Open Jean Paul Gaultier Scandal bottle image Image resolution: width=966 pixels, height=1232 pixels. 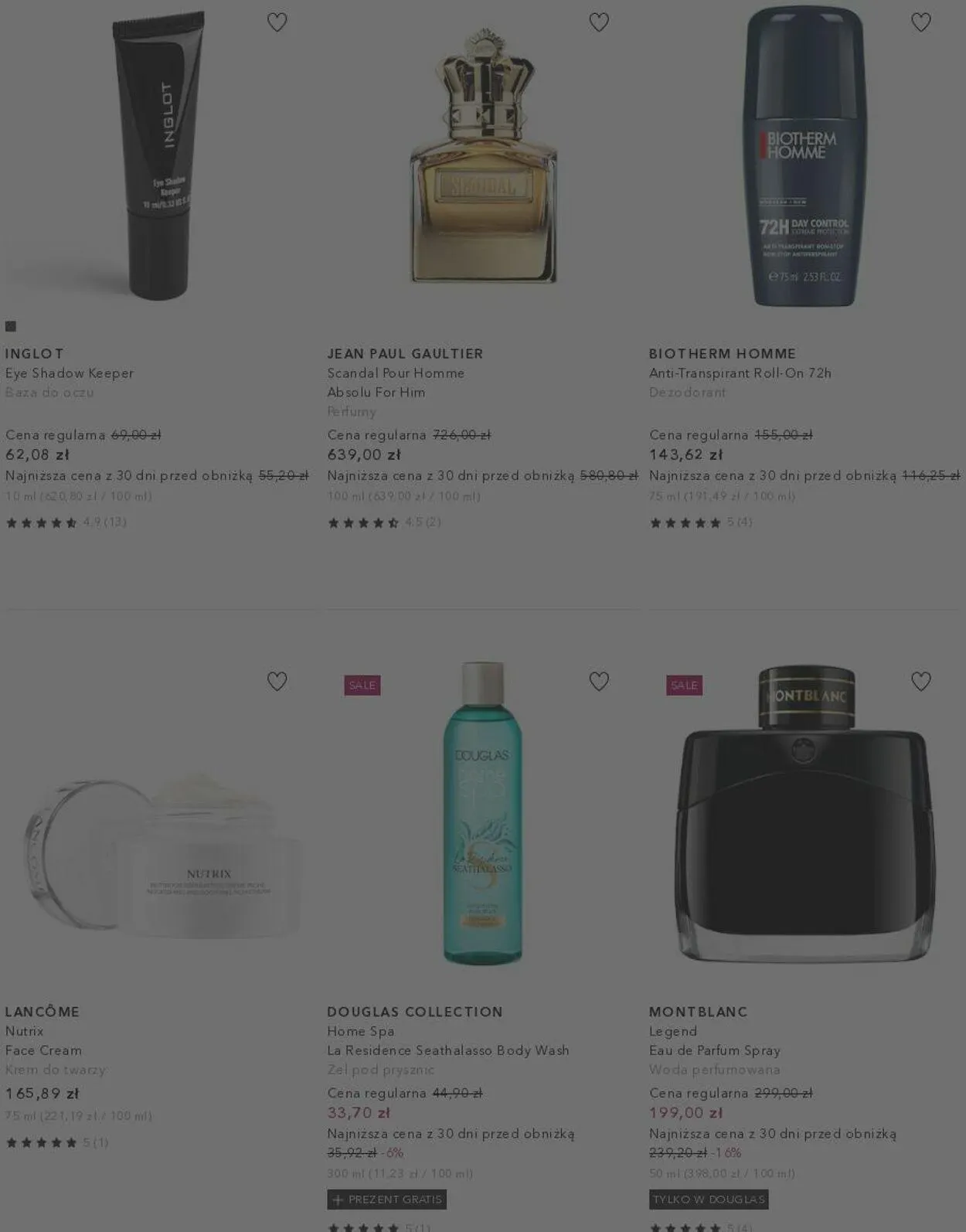(x=483, y=156)
